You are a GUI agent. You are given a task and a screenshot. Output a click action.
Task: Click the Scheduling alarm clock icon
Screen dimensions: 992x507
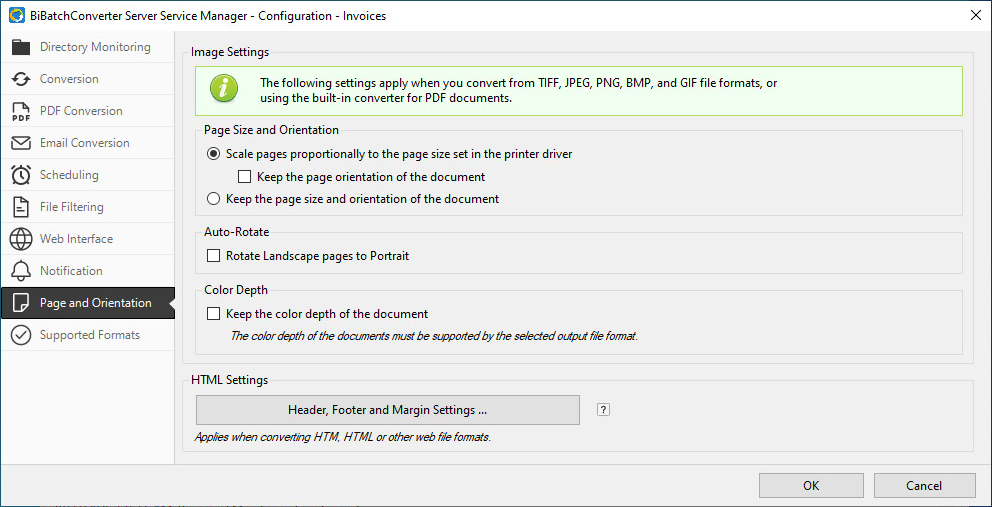pos(21,175)
